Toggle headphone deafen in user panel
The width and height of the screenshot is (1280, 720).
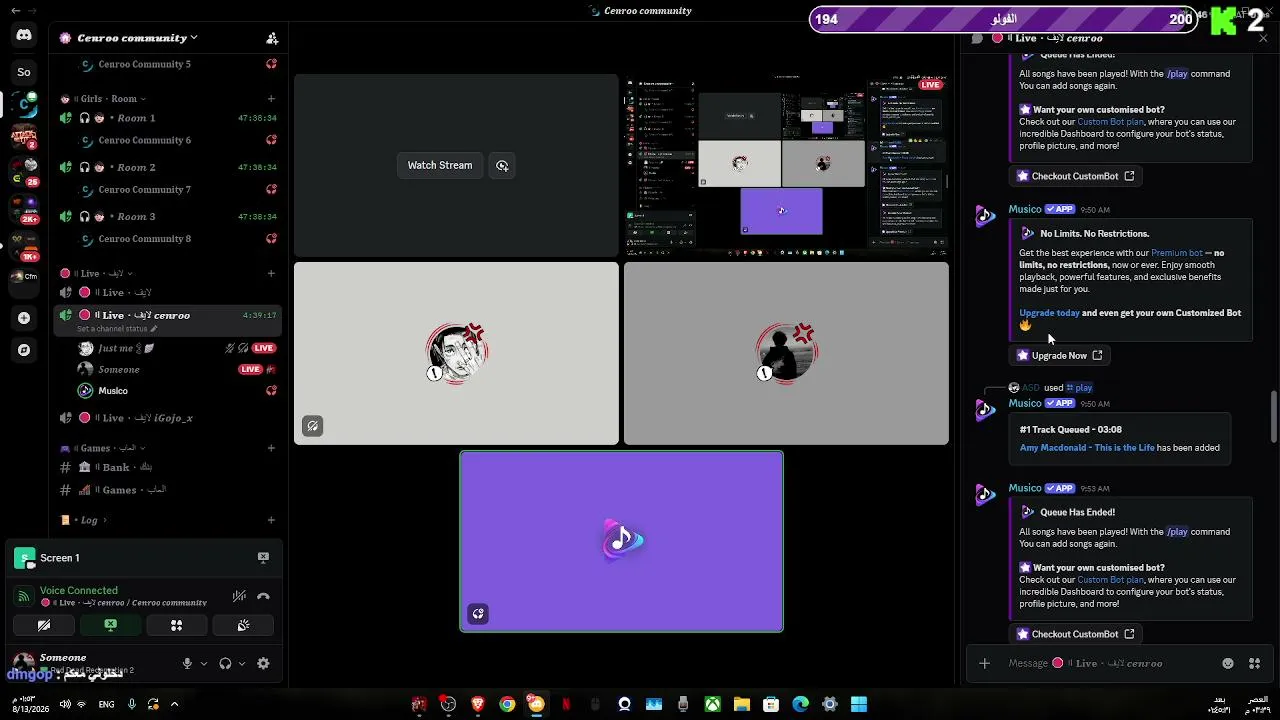click(x=225, y=663)
